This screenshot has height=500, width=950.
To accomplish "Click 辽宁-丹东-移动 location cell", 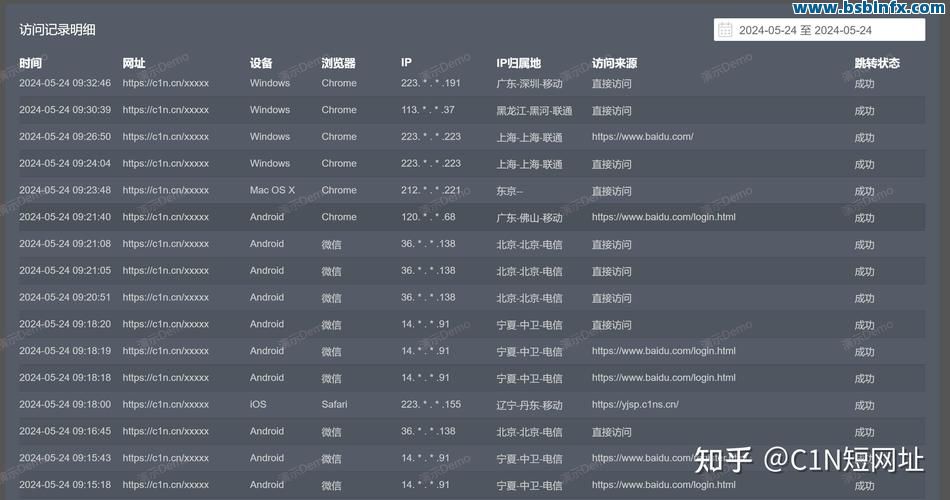I will click(x=529, y=405).
